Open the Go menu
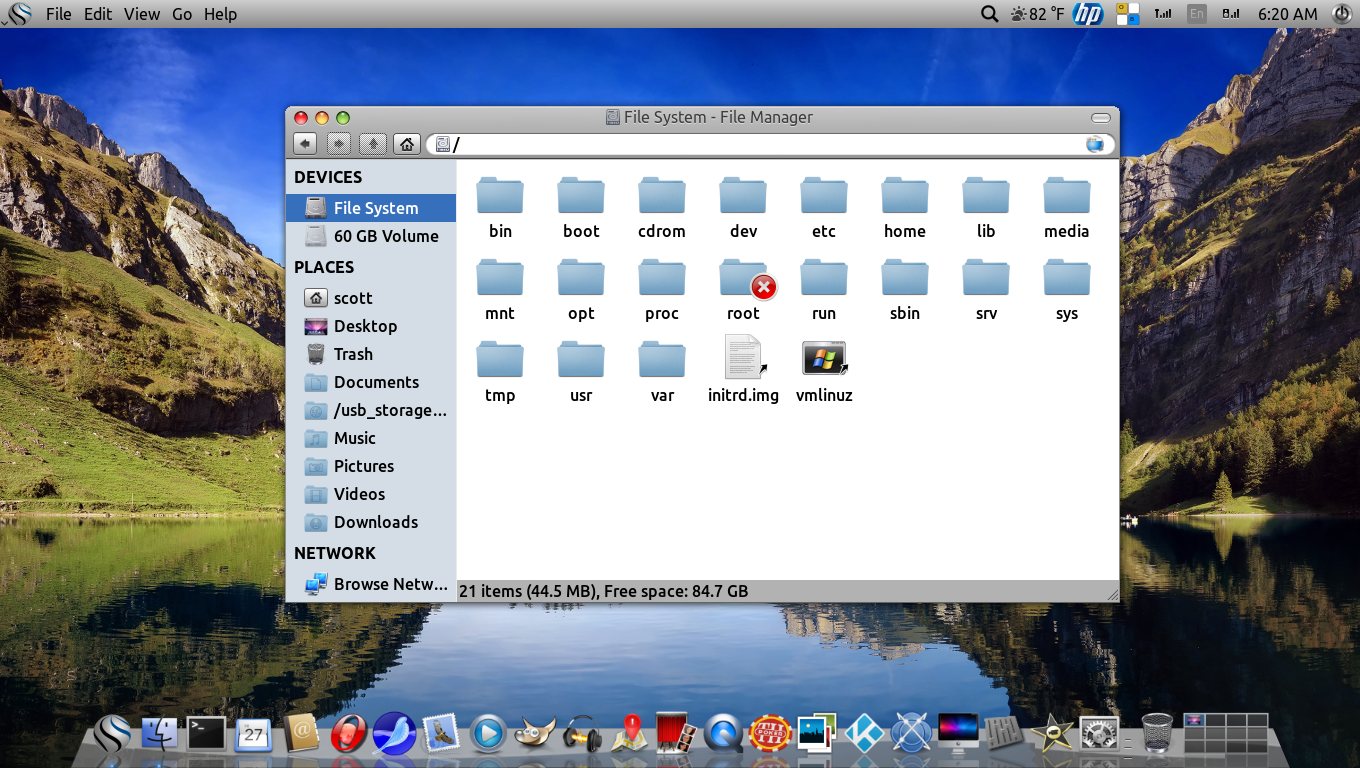Screen dimensions: 1360x768 (x=182, y=14)
